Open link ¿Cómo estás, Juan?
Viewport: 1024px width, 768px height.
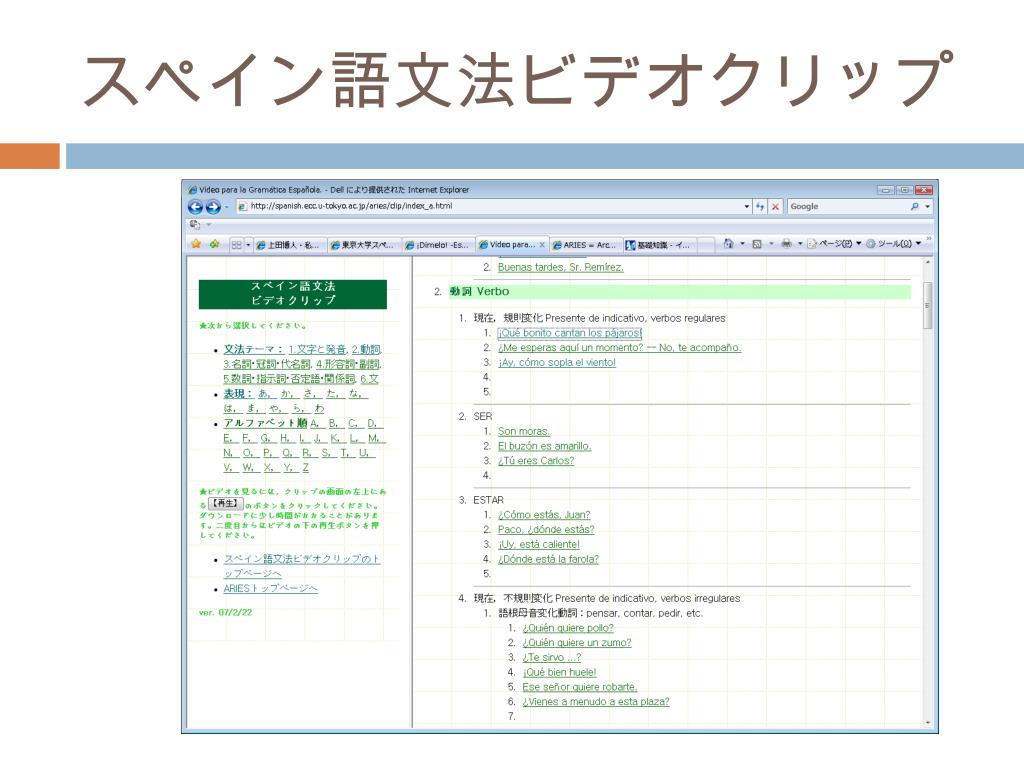tap(544, 515)
